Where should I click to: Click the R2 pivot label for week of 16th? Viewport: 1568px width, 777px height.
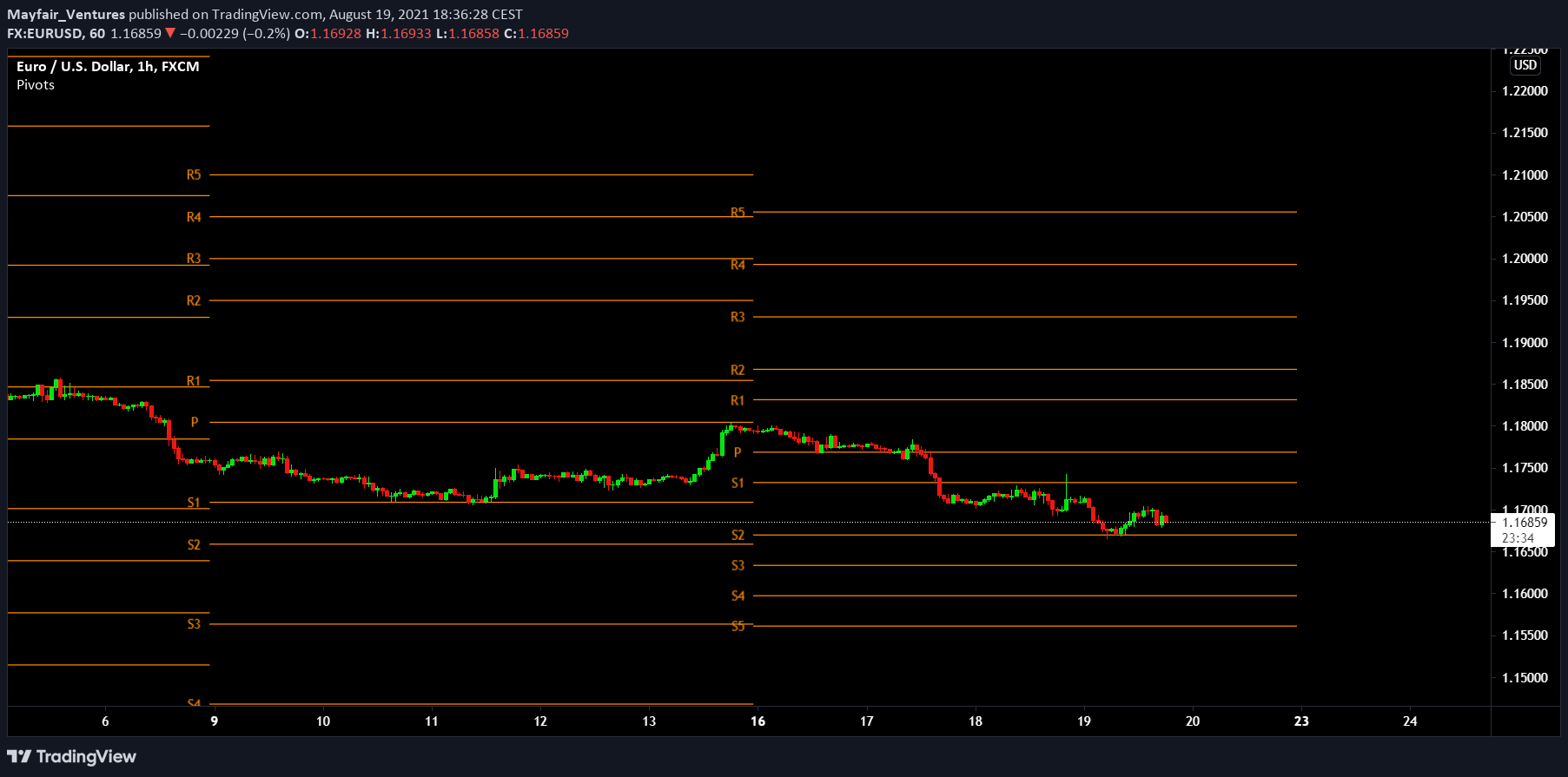(738, 370)
